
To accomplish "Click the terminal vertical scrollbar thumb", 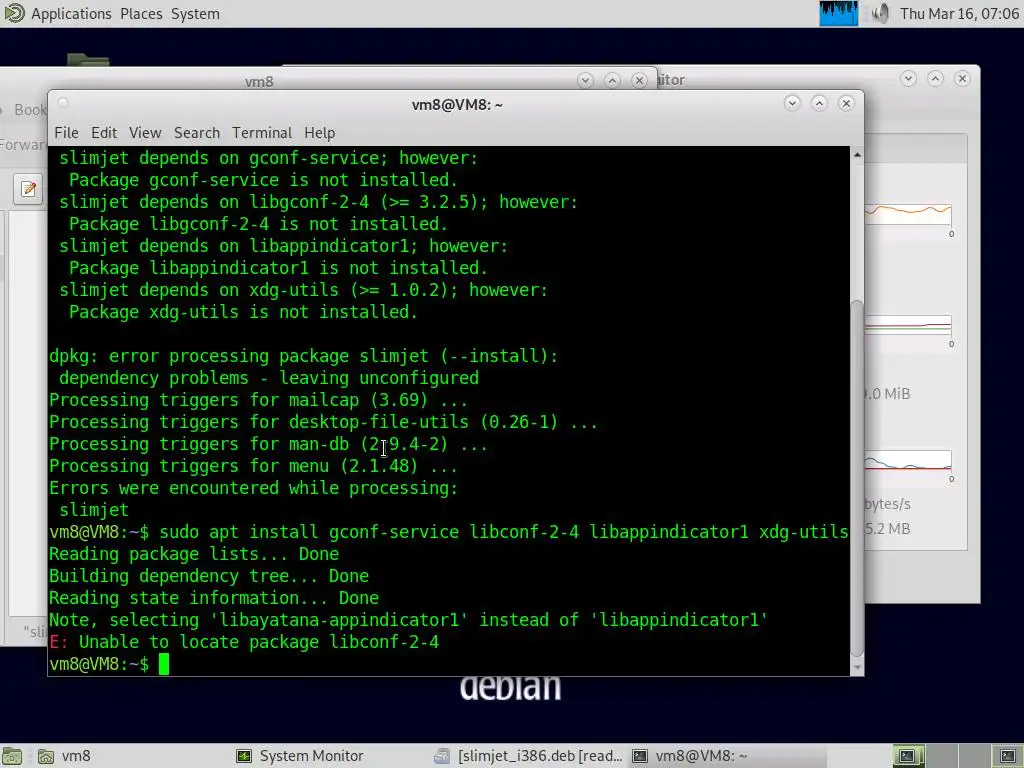I will tap(857, 479).
